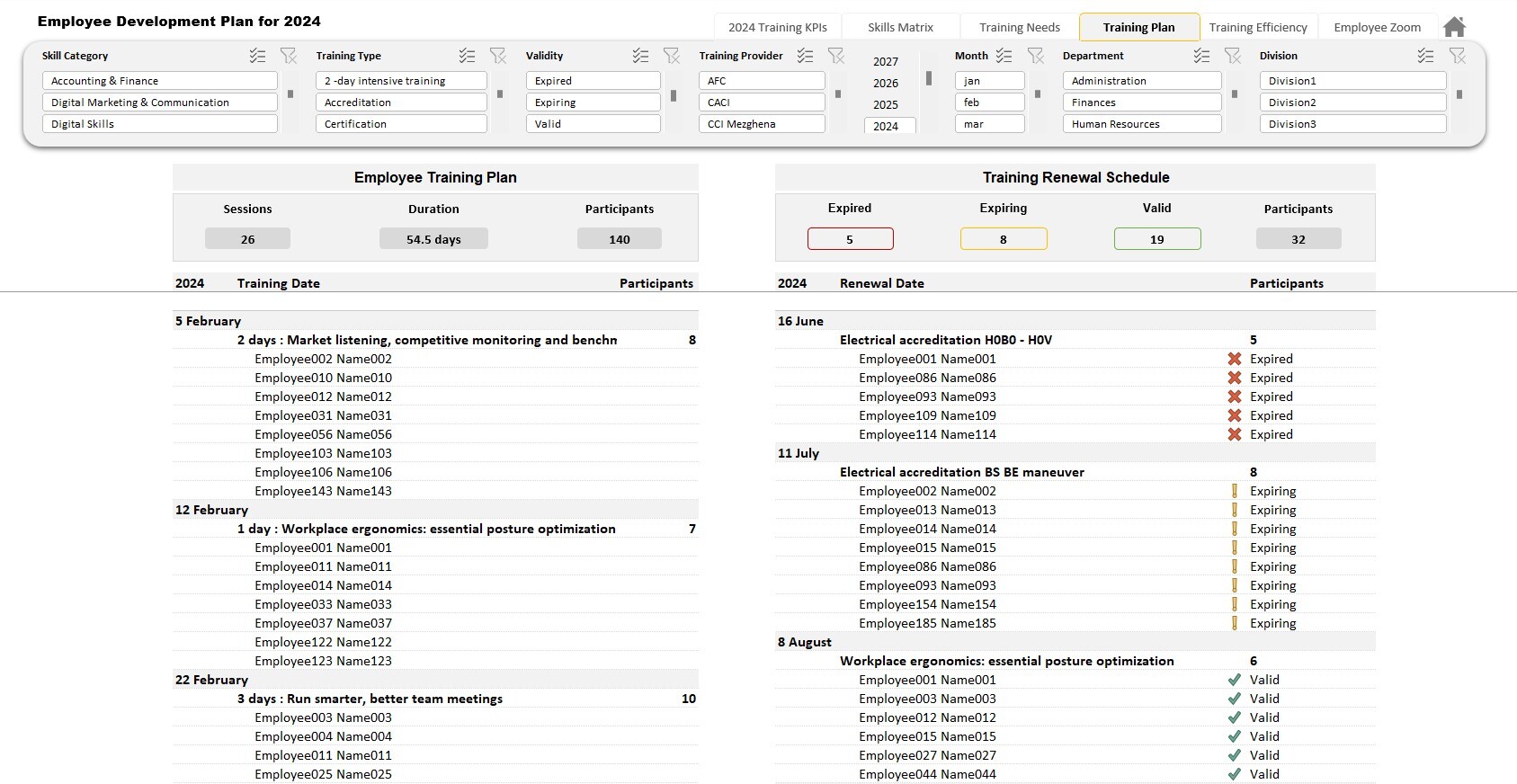Switch to the Skills Matrix tab
Screen dimensions: 1517x784
coord(900,27)
